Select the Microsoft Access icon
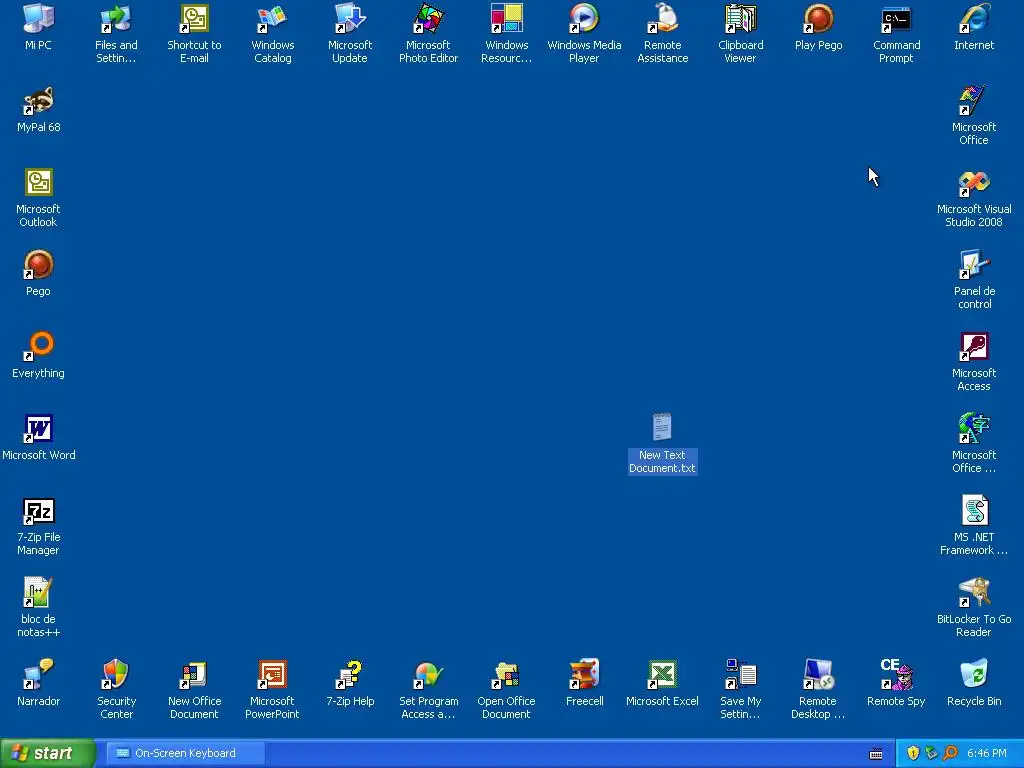This screenshot has width=1024, height=768. [974, 346]
